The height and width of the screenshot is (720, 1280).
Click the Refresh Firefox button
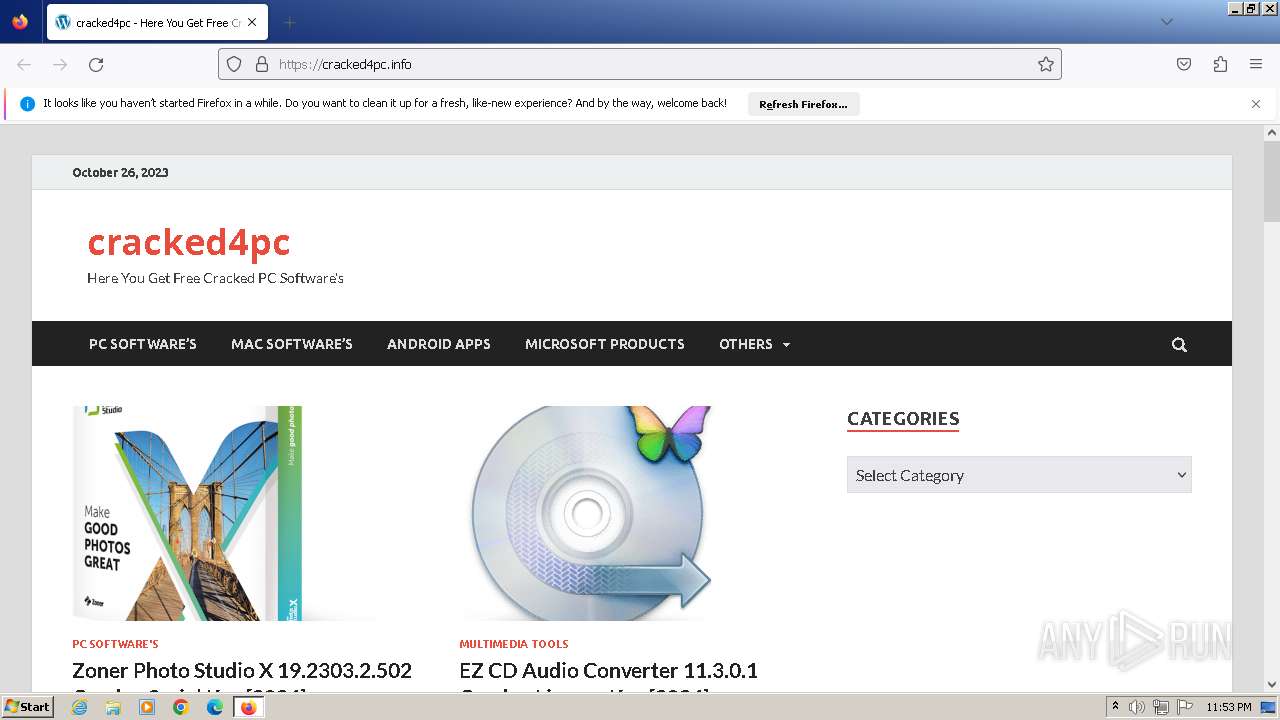tap(803, 104)
